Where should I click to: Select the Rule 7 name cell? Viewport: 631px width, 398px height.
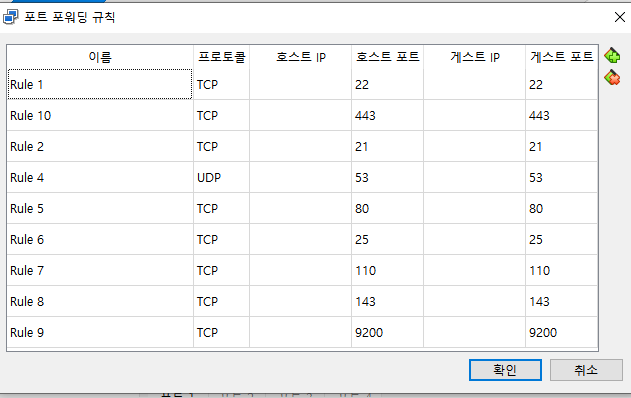pos(100,270)
